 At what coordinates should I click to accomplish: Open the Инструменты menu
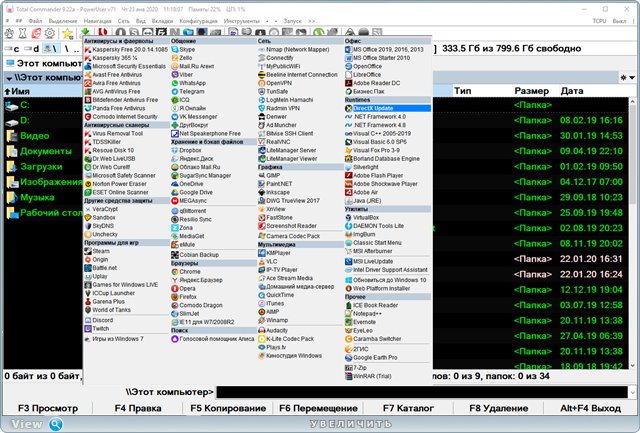tap(242, 21)
